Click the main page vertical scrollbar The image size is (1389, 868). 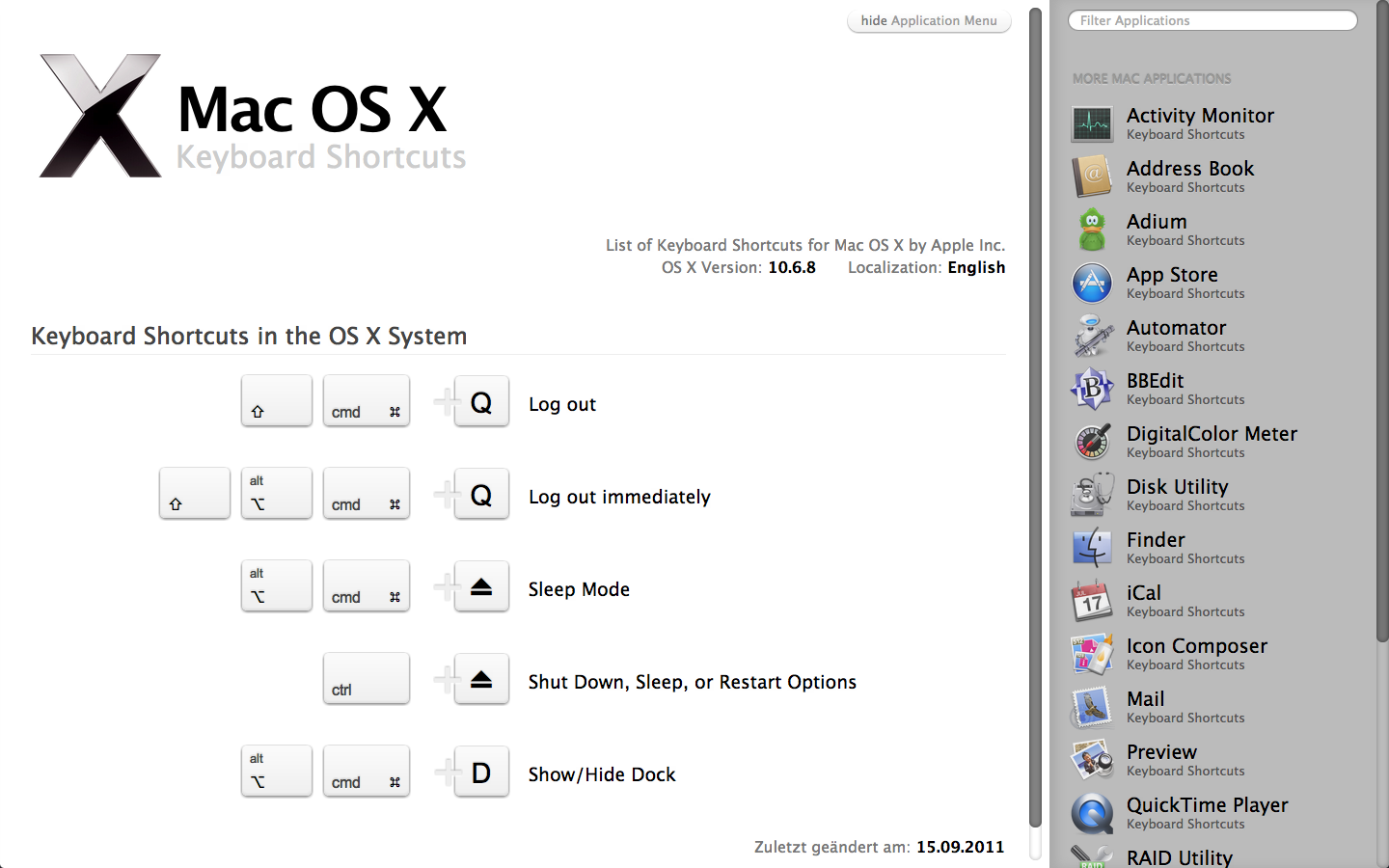click(x=1035, y=417)
